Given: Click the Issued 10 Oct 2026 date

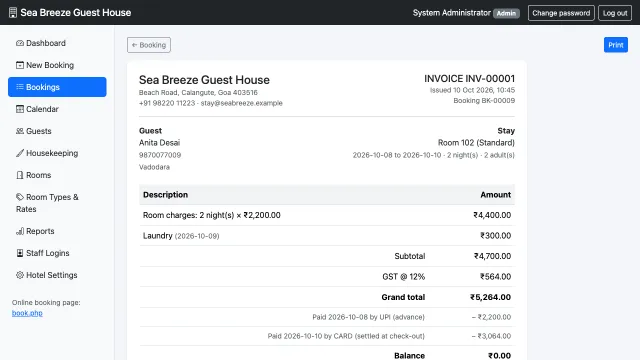Looking at the screenshot, I should pos(472,90).
